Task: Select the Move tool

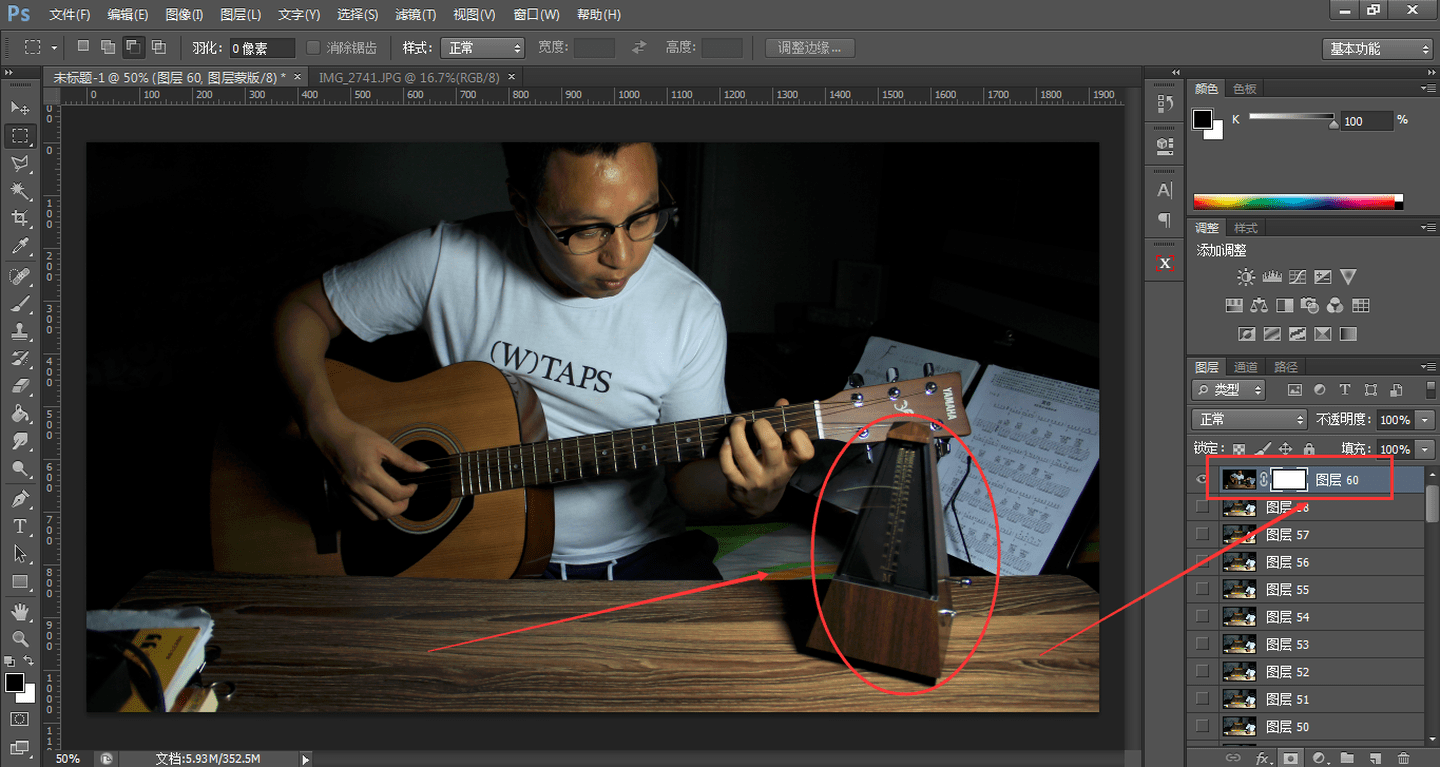Action: [19, 107]
